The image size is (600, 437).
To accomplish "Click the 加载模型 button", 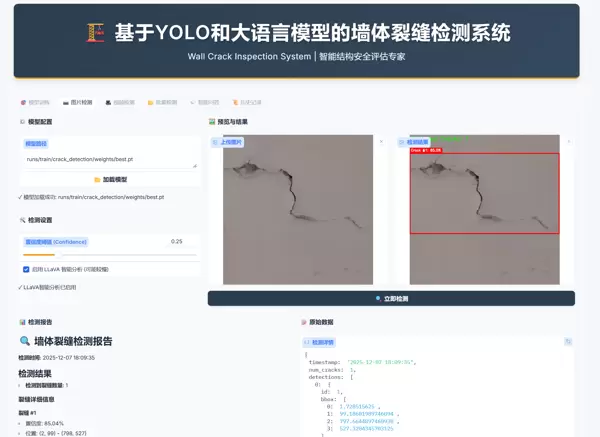I will [x=110, y=179].
